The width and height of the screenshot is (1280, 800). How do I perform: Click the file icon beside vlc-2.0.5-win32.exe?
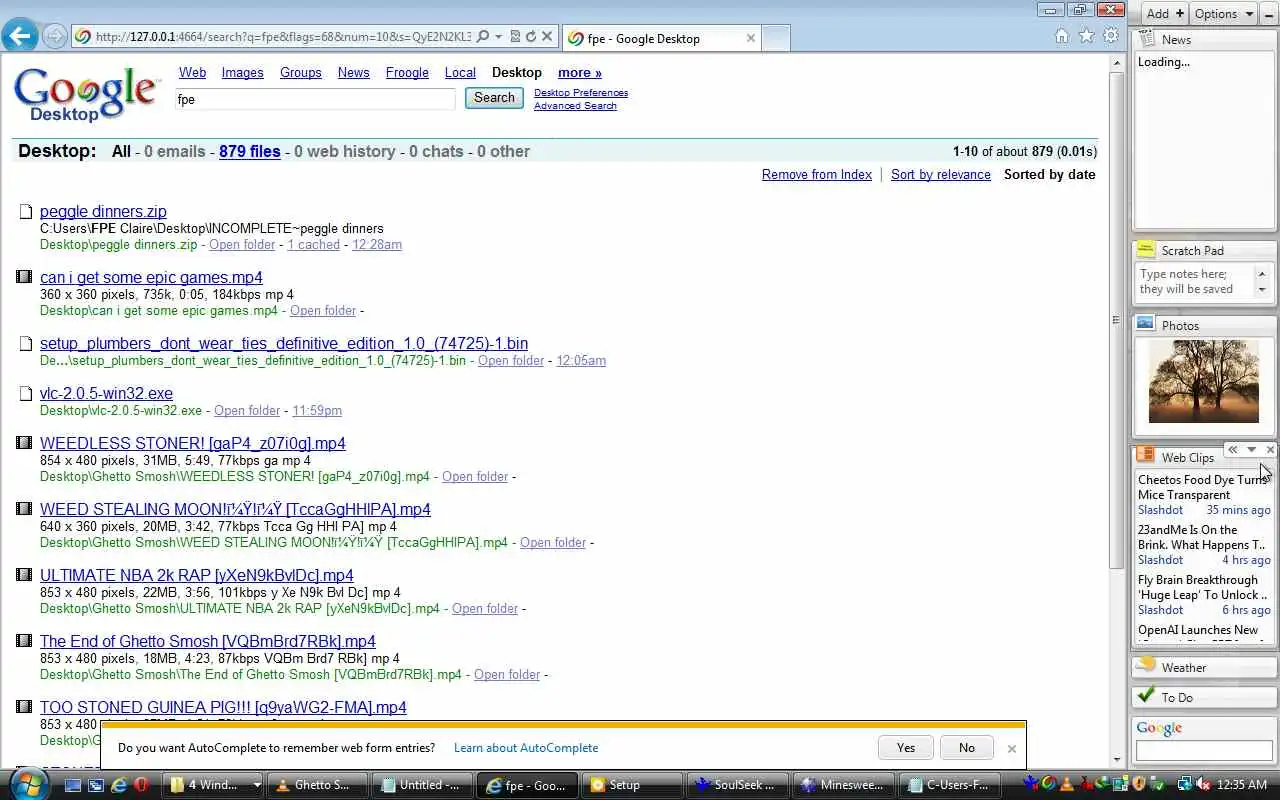pyautogui.click(x=25, y=393)
